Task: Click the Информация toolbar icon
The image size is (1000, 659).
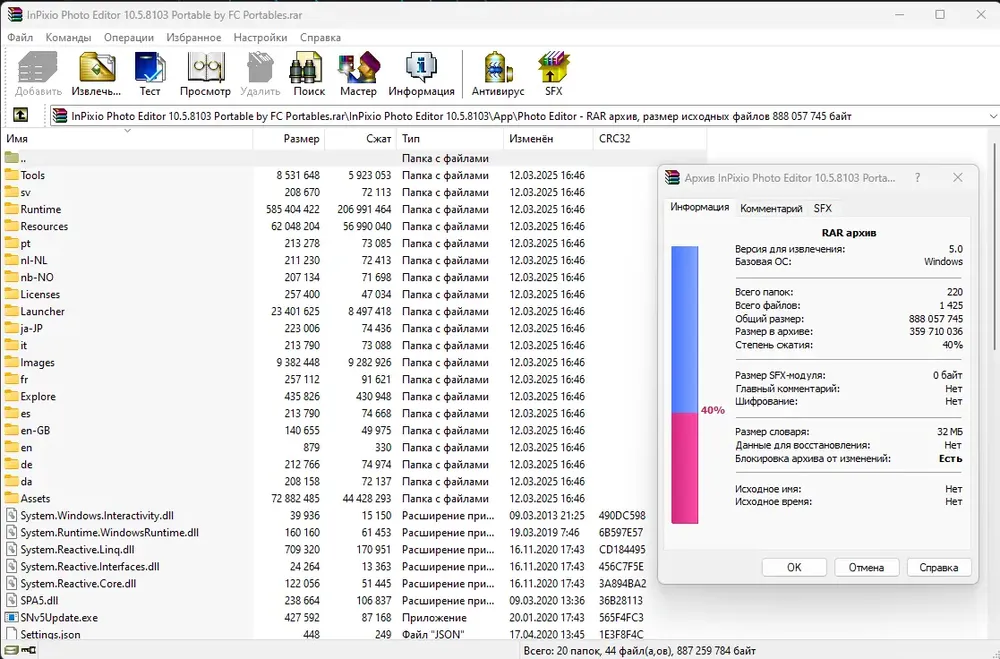Action: tap(421, 67)
